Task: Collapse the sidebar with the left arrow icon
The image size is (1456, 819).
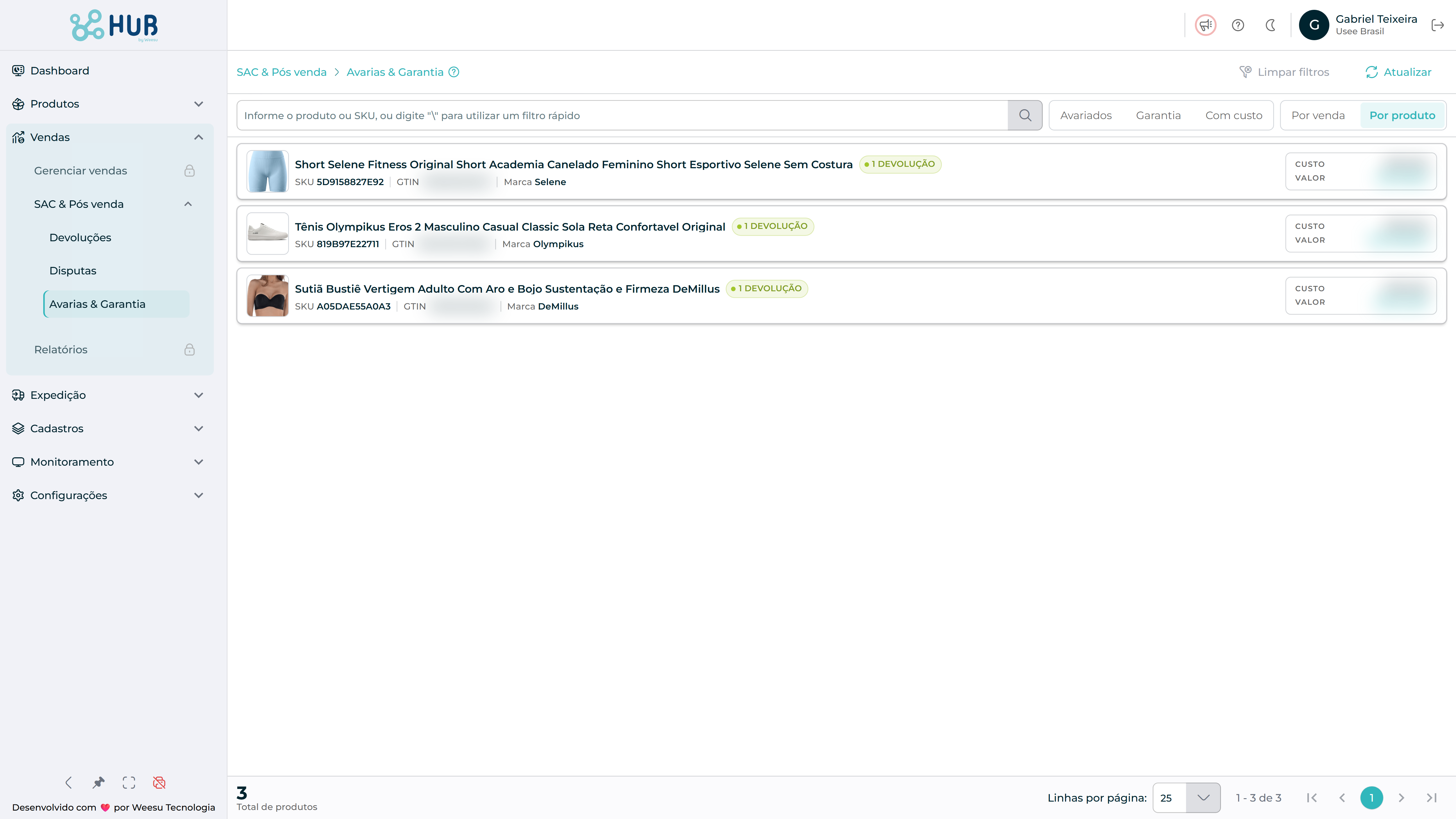Action: [69, 782]
